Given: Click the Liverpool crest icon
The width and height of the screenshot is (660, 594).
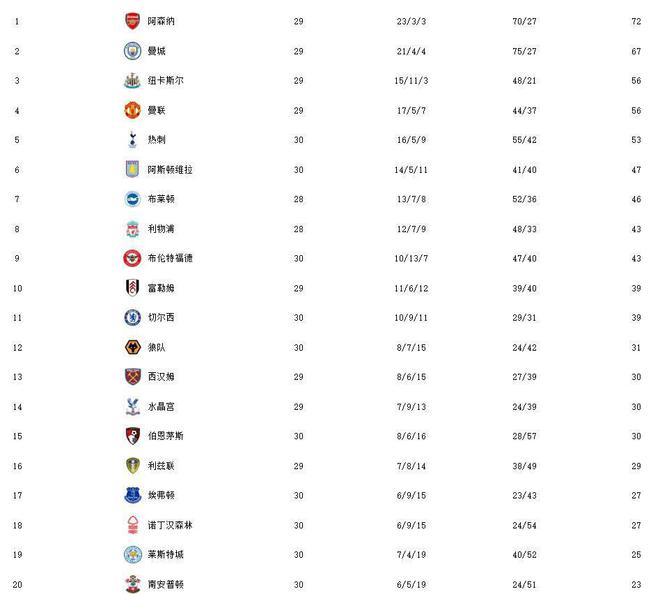Looking at the screenshot, I should coord(132,229).
